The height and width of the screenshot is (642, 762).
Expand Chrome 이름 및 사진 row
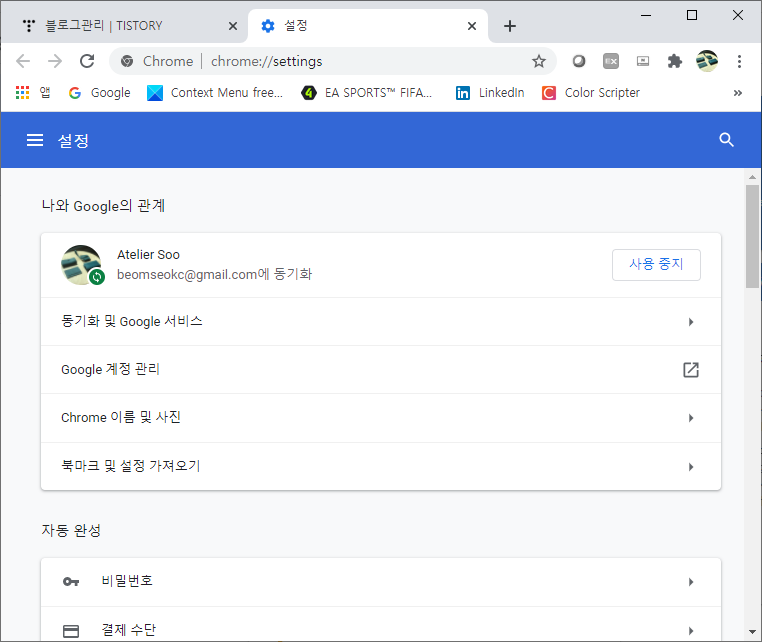(381, 418)
